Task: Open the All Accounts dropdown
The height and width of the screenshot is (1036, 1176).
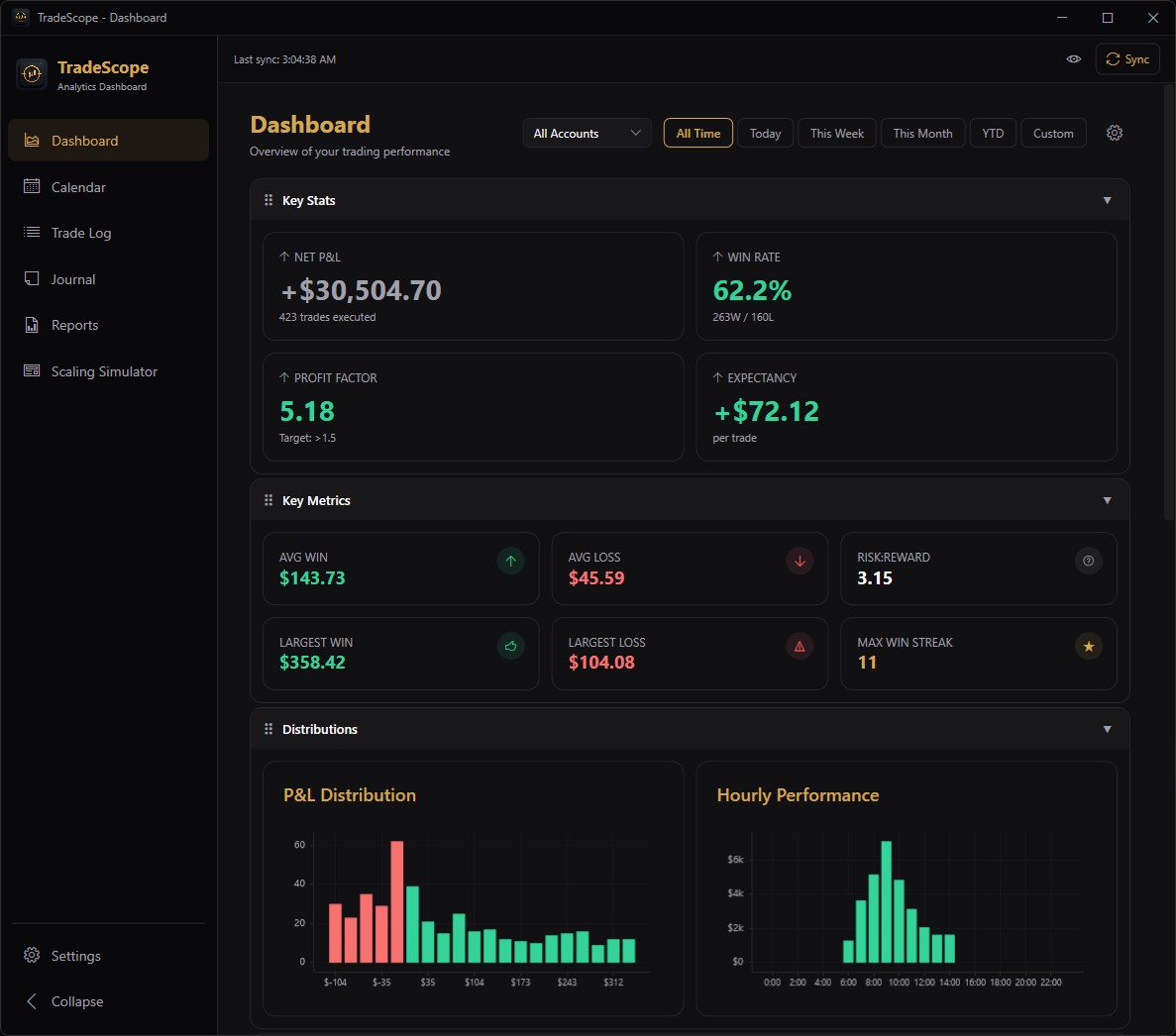Action: pyautogui.click(x=587, y=132)
